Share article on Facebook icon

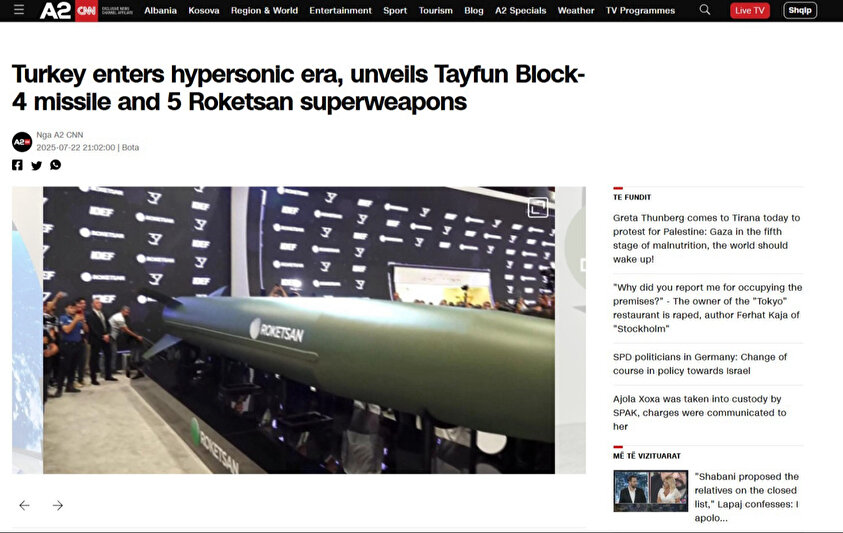coord(17,165)
